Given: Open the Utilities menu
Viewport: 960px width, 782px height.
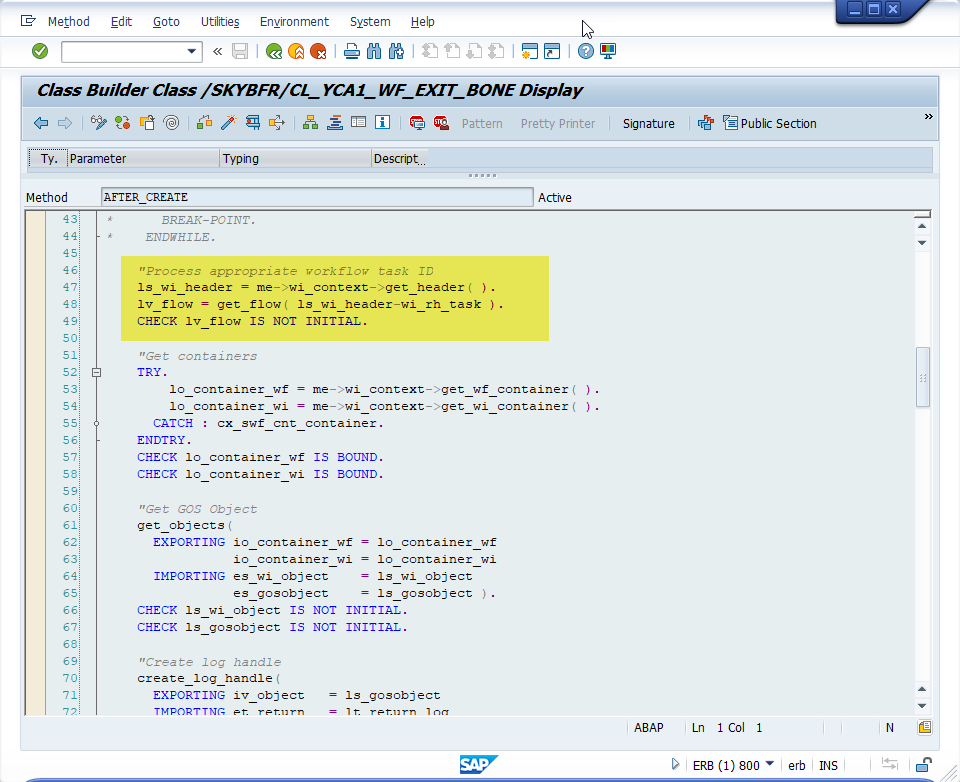Looking at the screenshot, I should pyautogui.click(x=220, y=22).
